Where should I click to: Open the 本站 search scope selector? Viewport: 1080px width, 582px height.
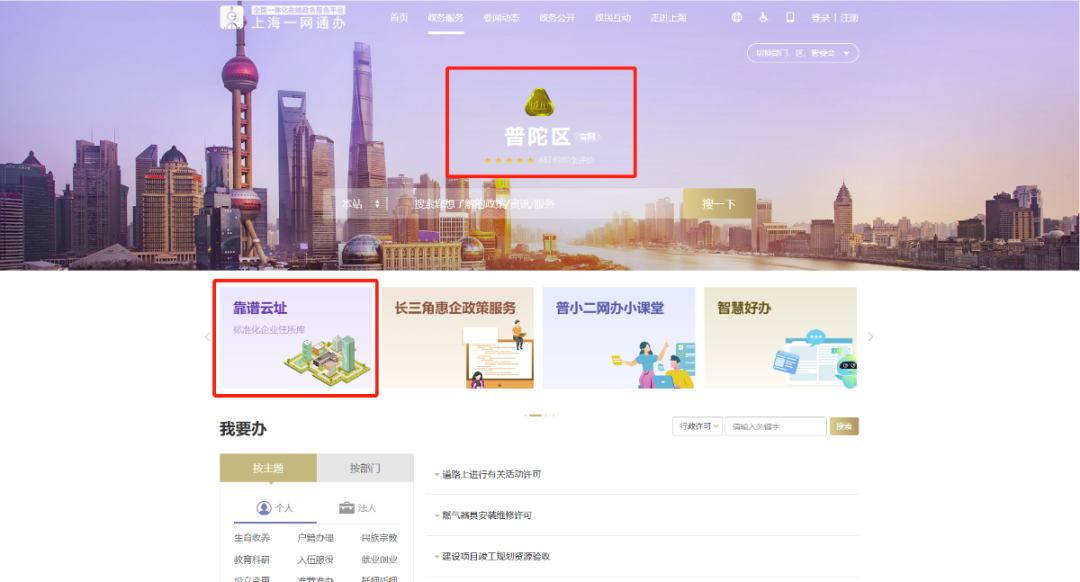361,204
